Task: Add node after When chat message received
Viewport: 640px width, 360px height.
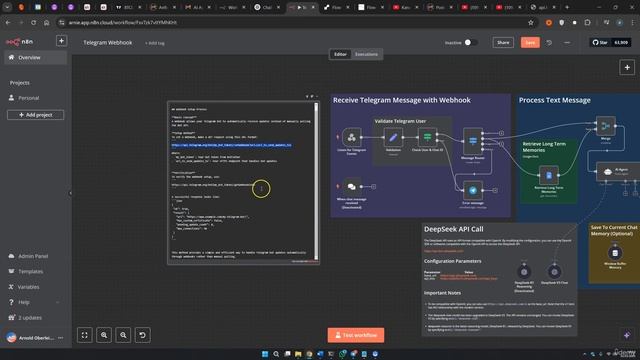Action: click(373, 187)
